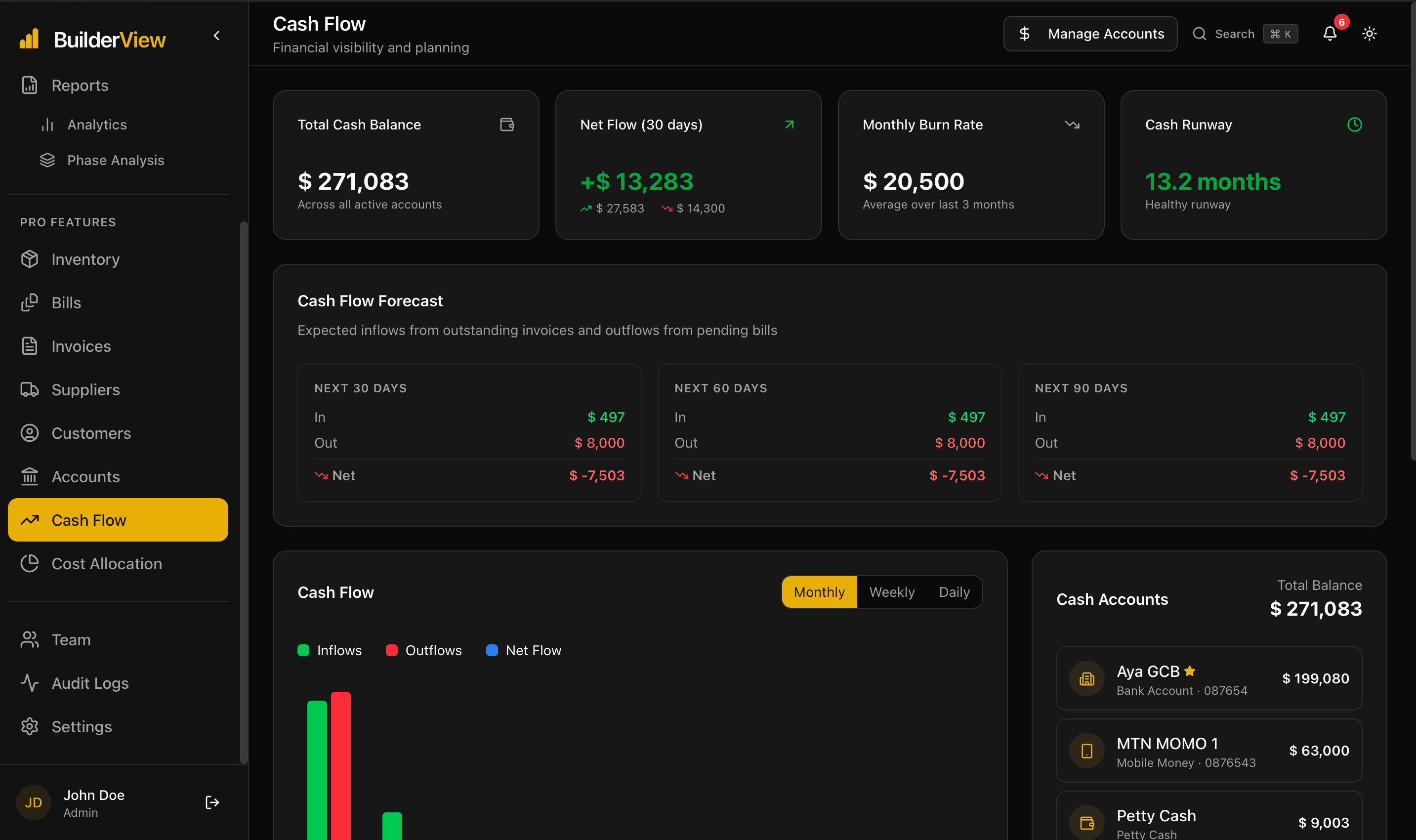Toggle Outflows red legend swatch
Image resolution: width=1416 pixels, height=840 pixels.
pos(392,650)
